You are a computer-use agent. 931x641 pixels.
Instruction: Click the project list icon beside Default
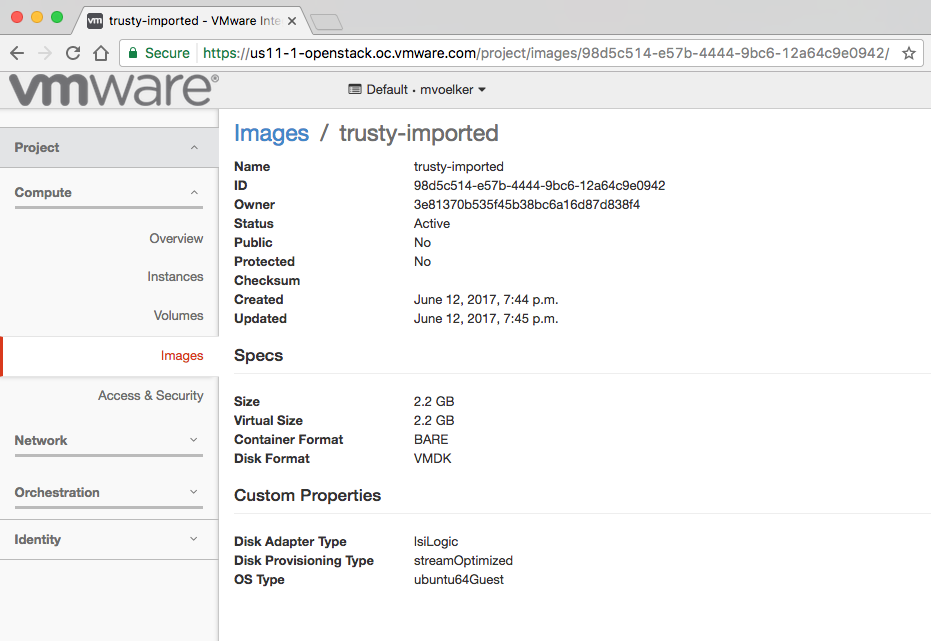(x=354, y=90)
